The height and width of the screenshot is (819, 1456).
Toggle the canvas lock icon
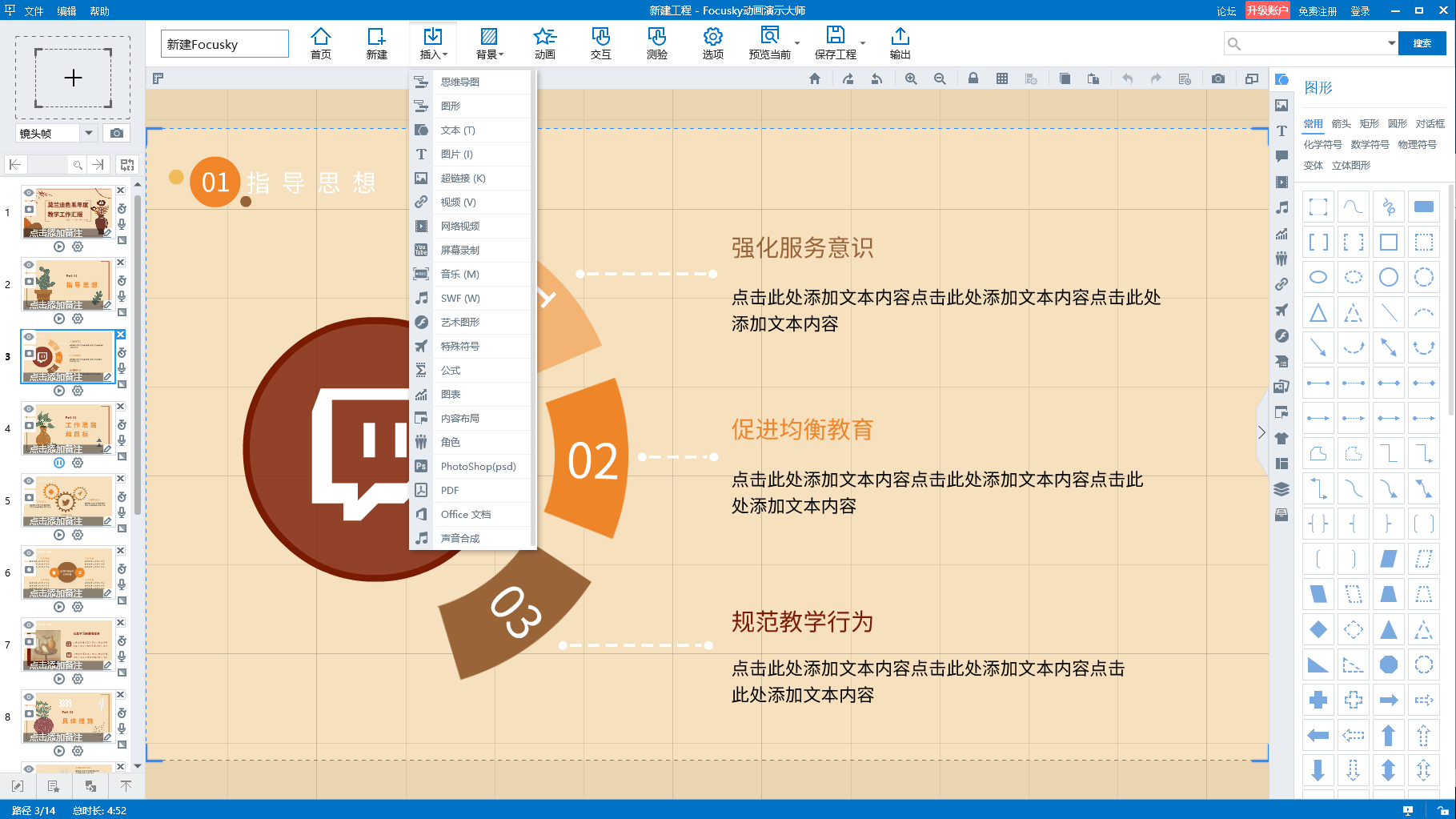(973, 78)
